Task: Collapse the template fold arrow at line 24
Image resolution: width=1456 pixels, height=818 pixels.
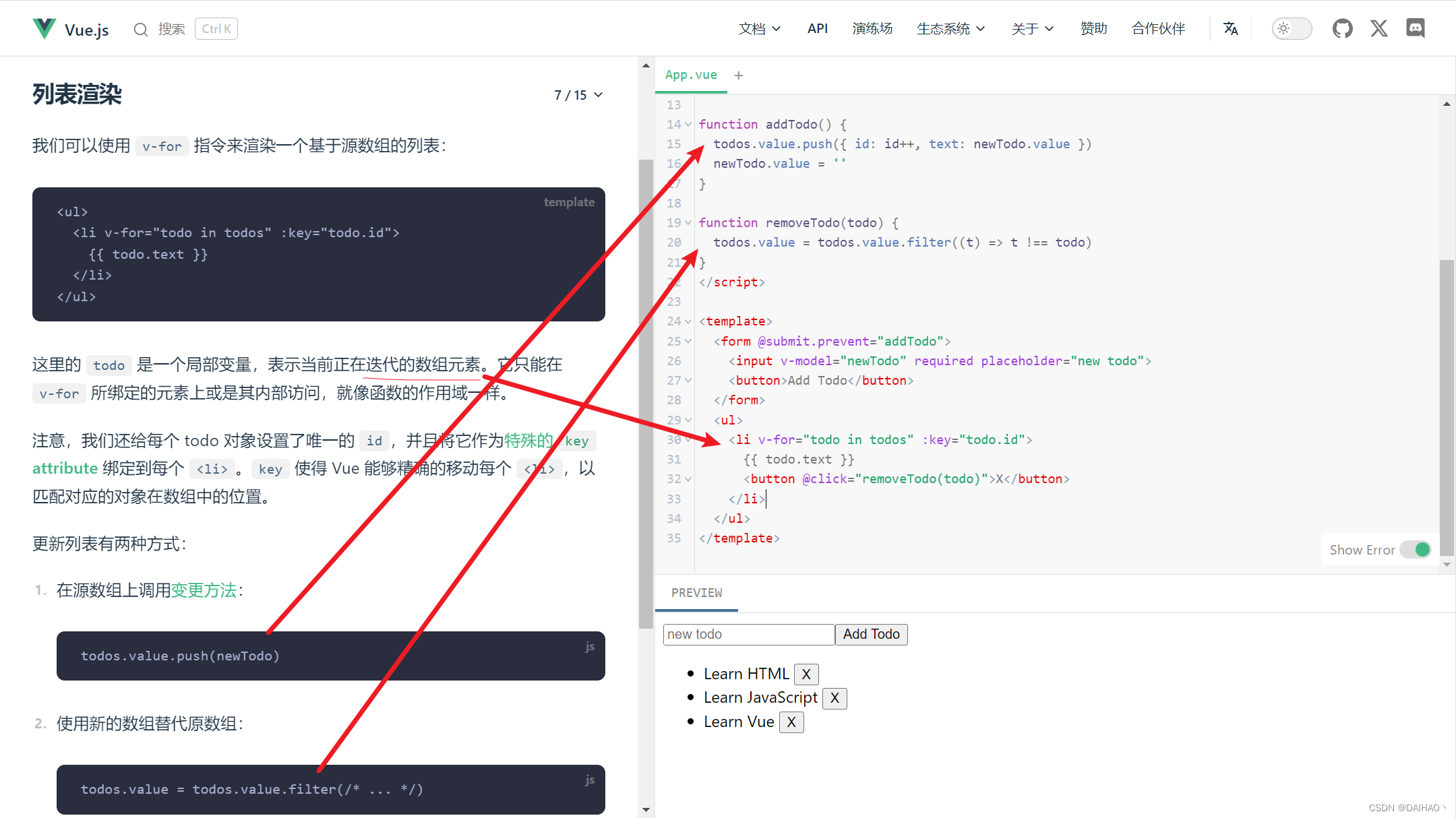Action: click(x=688, y=321)
